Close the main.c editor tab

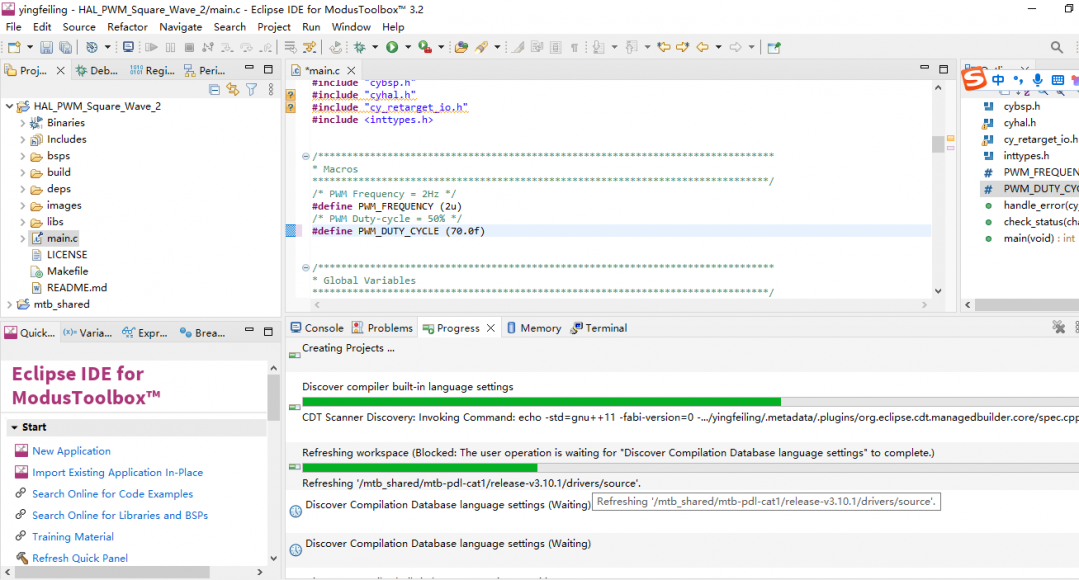[352, 70]
